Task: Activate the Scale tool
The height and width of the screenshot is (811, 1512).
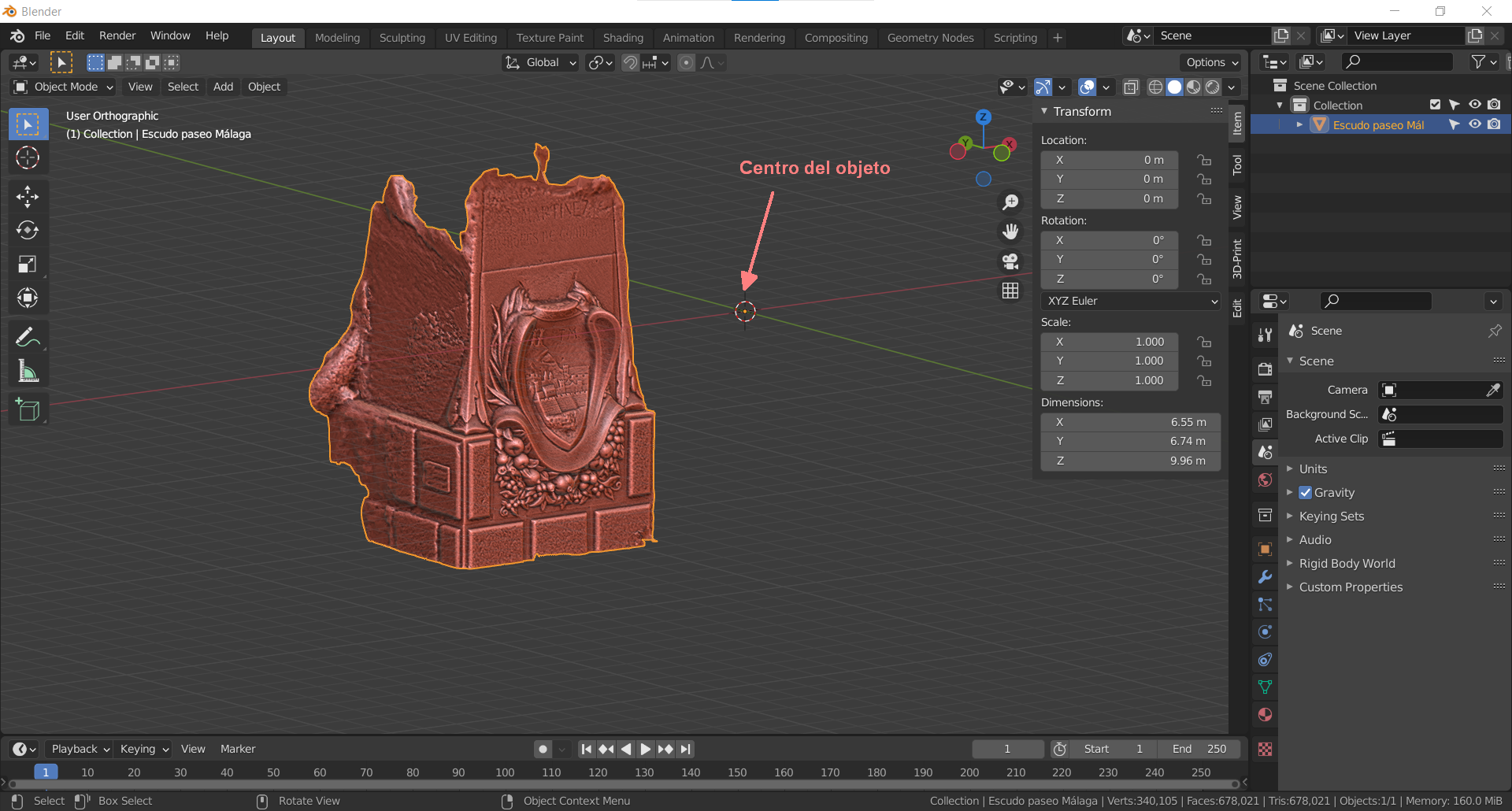Action: pos(28,264)
